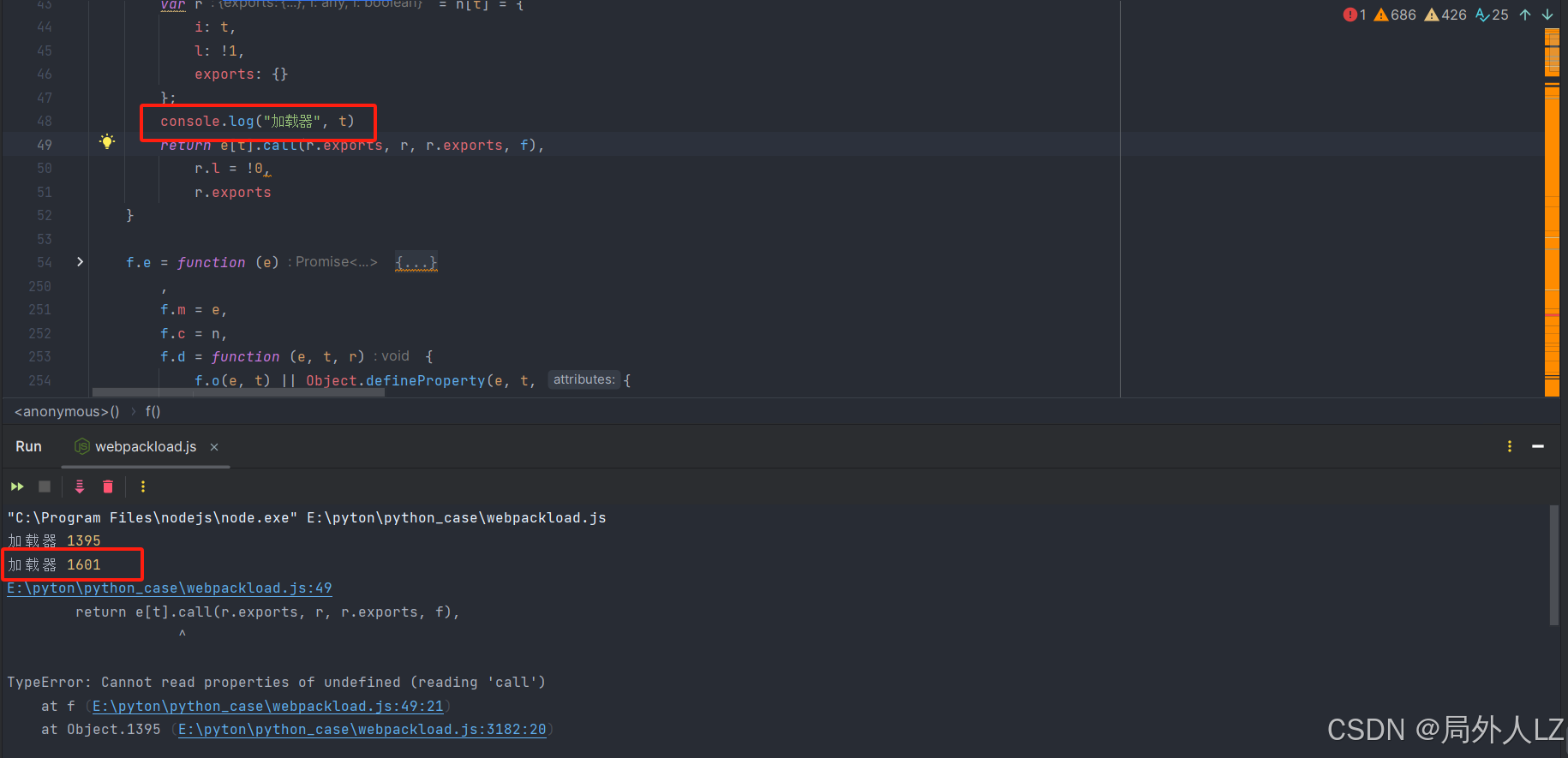Click the 'attributes:' parameter hint on line 254

coord(584,379)
